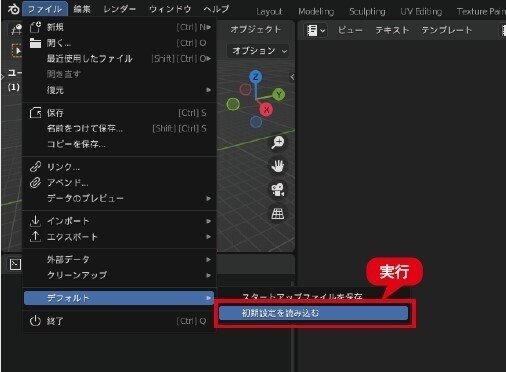Click the Blender logo icon
Image resolution: width=506 pixels, height=372 pixels.
13,9
